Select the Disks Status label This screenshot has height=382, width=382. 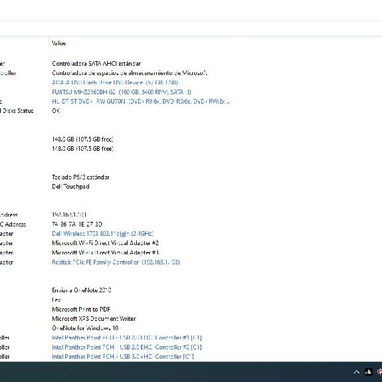tap(17, 110)
